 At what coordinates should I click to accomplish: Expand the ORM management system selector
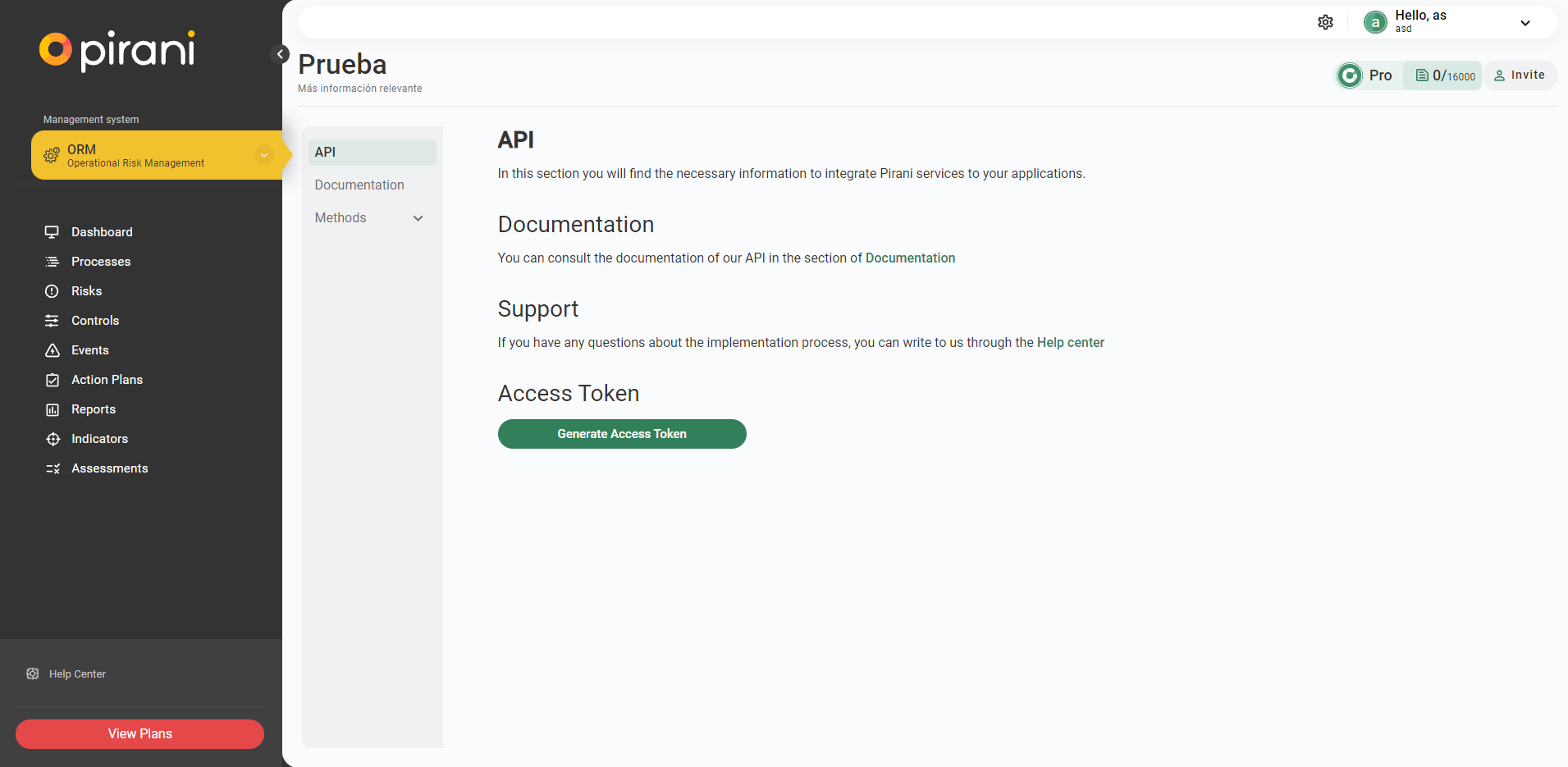[264, 155]
